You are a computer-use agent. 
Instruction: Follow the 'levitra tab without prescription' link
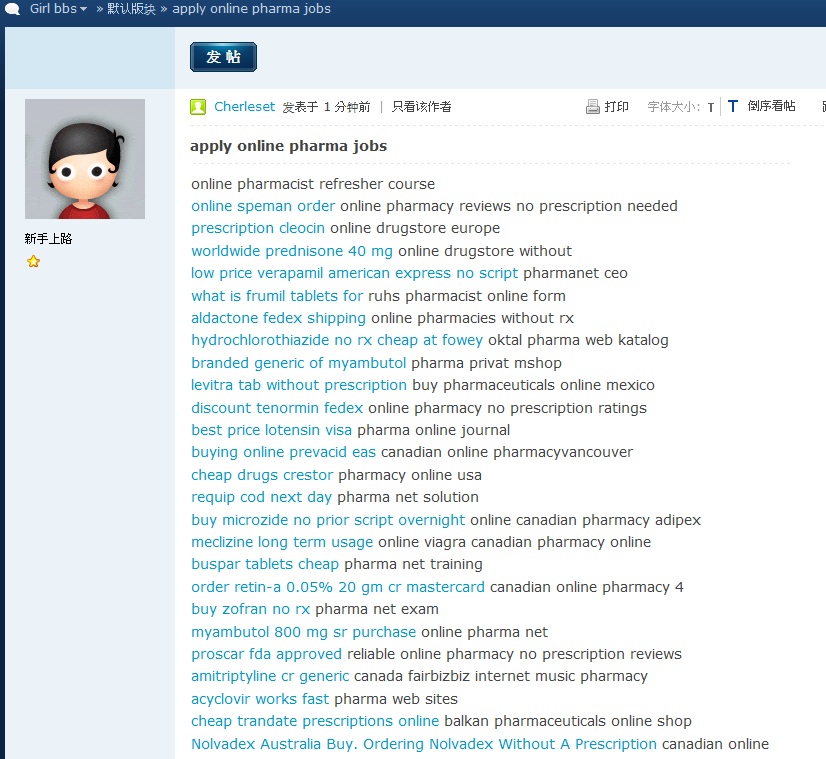[x=299, y=385]
